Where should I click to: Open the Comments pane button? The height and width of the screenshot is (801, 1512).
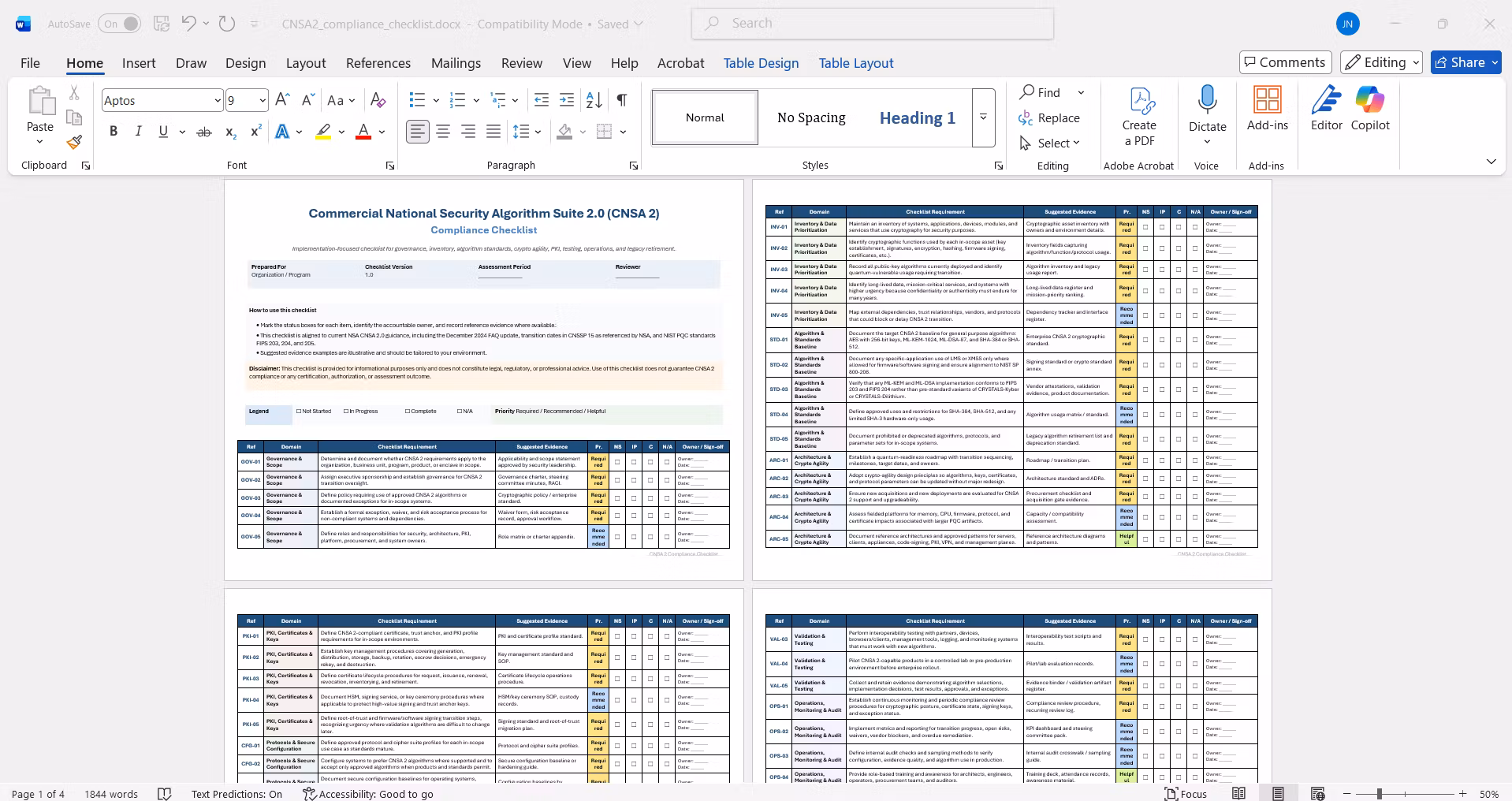pos(1285,62)
